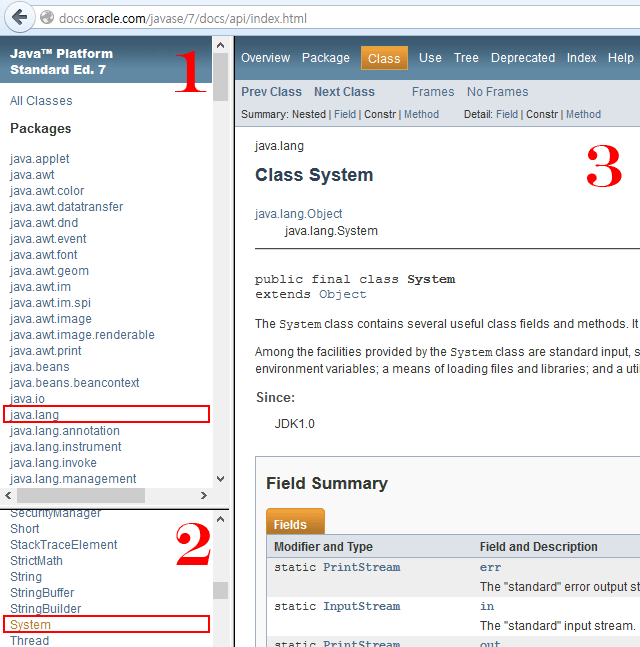Click the packages horizontal scrollbar thumb
The height and width of the screenshot is (647, 640).
point(81,495)
